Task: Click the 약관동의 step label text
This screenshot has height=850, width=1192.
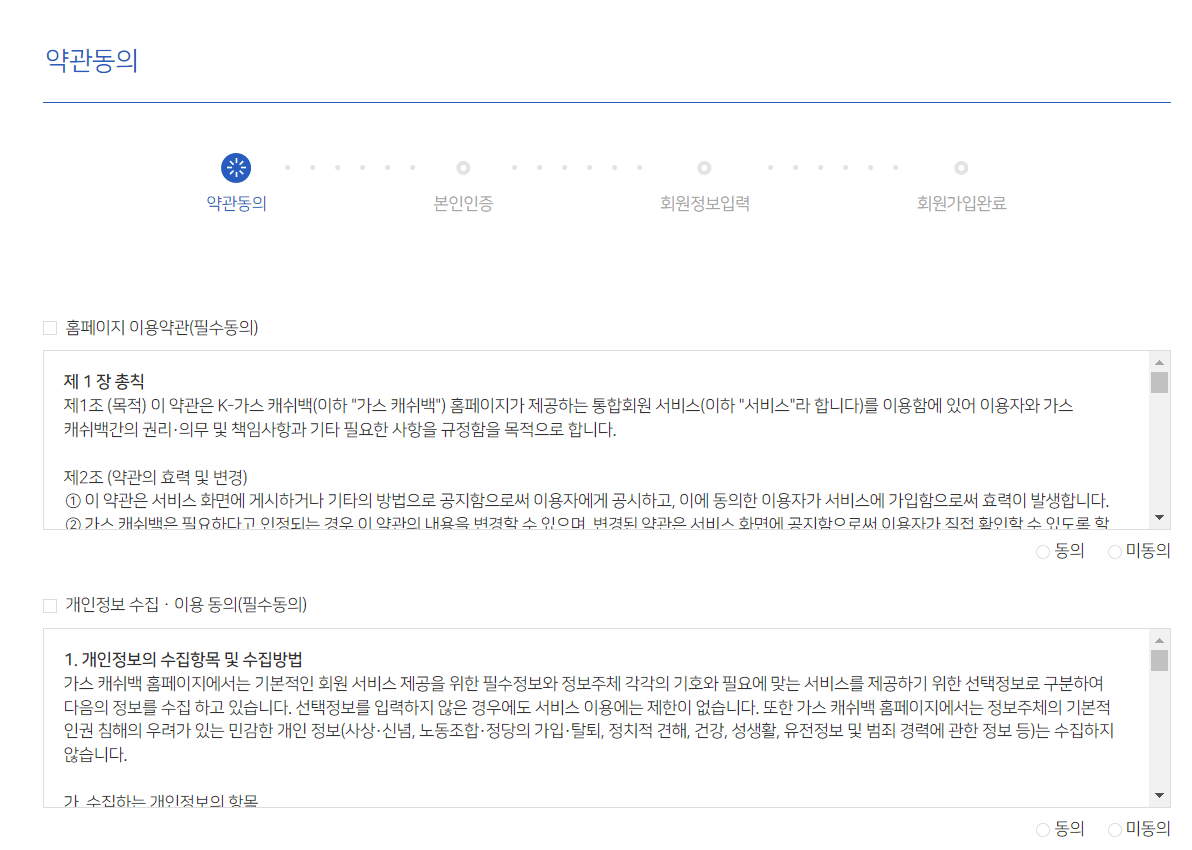Action: [x=235, y=203]
